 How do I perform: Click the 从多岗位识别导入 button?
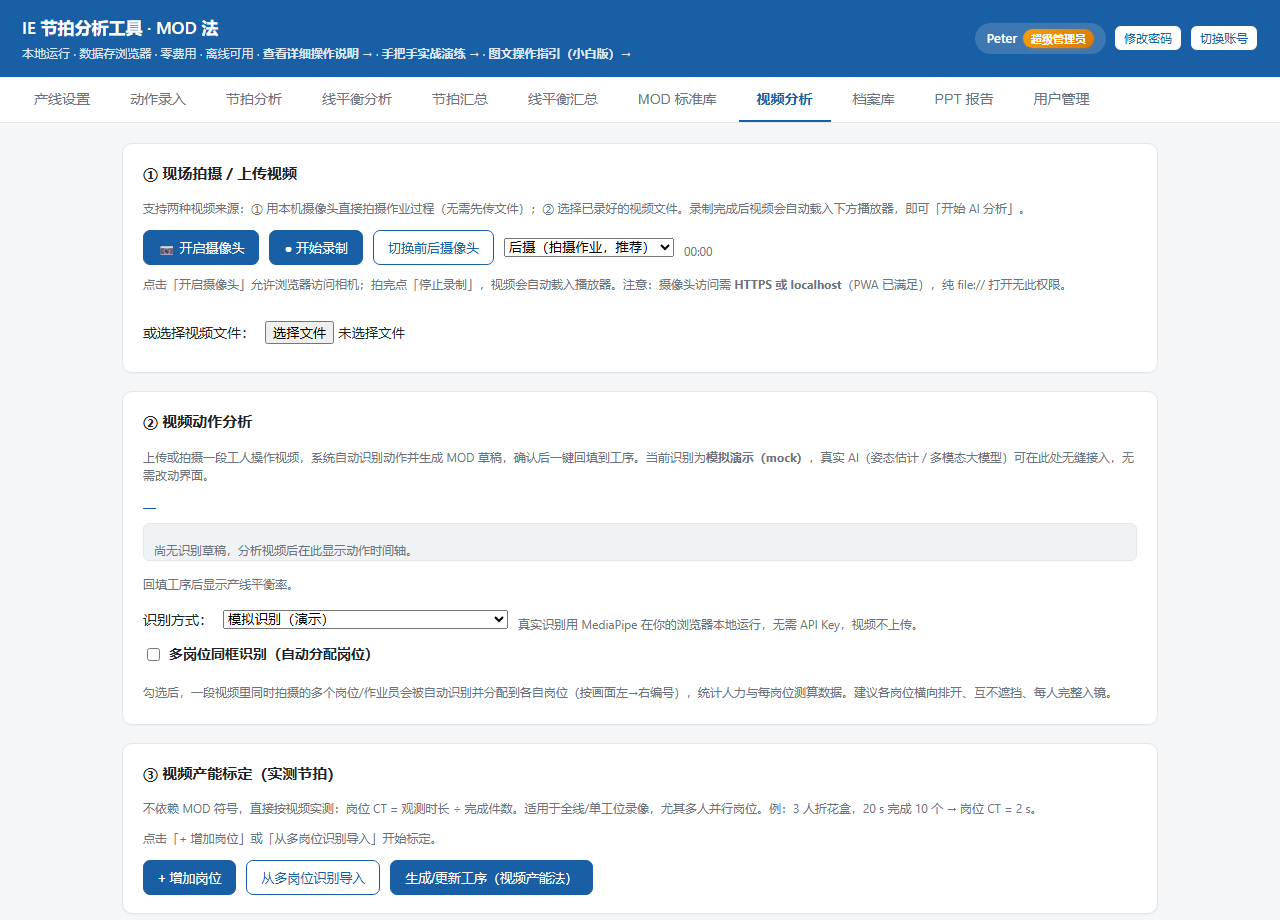click(x=313, y=878)
